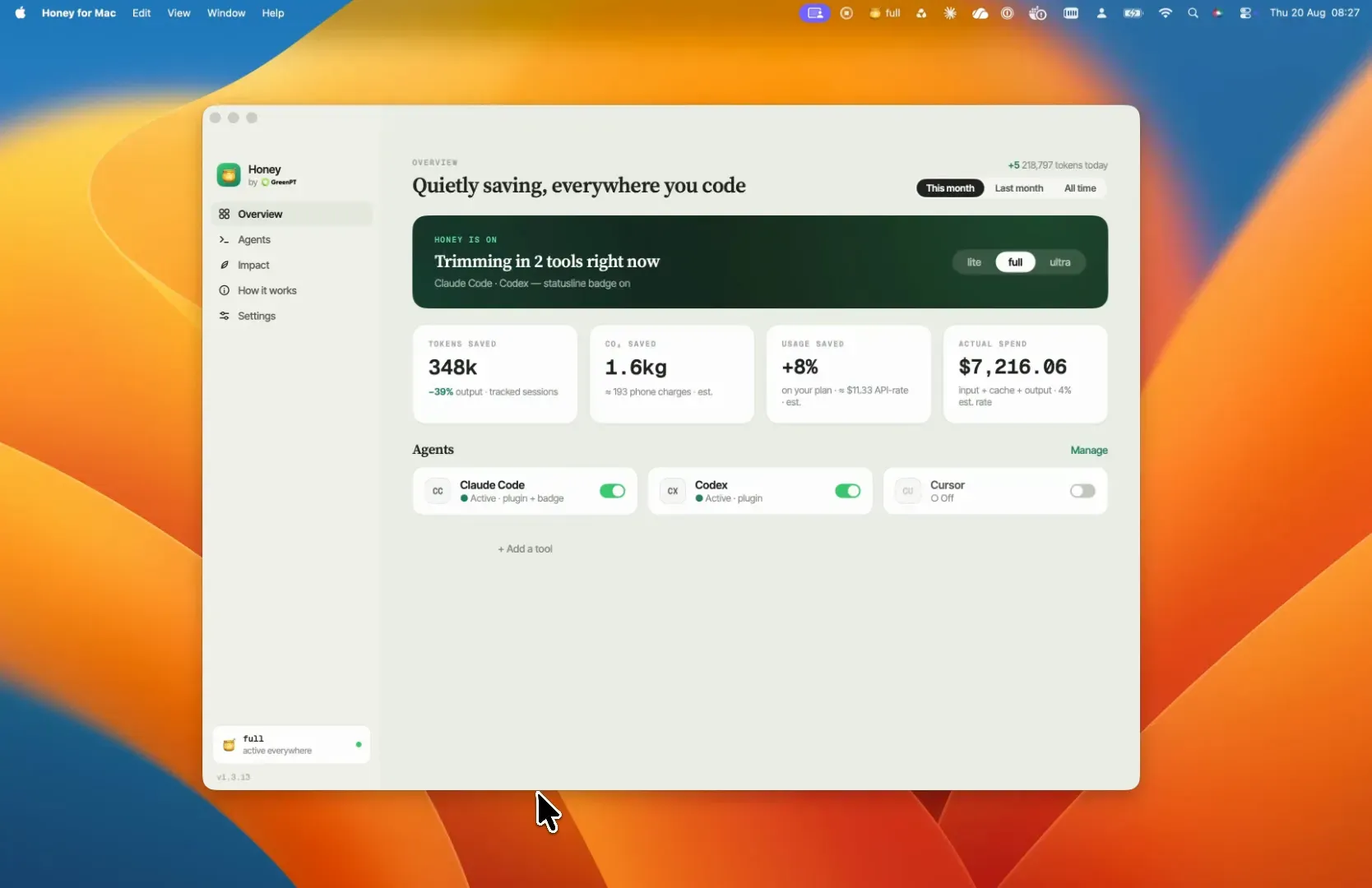Select the All time tab
Screen dimensions: 1372x888
1080,188
